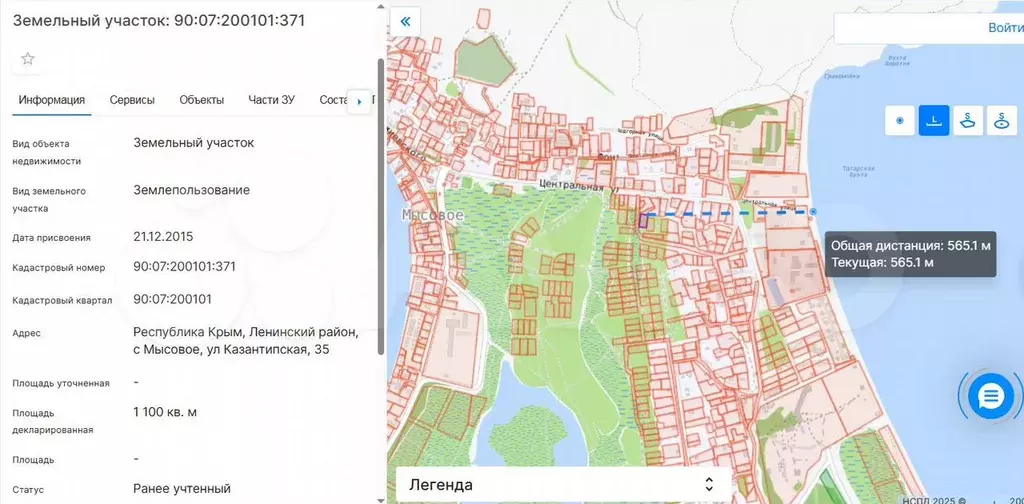The image size is (1024, 504).
Task: Click the Вид объекта недвижимости label
Action: (46, 152)
